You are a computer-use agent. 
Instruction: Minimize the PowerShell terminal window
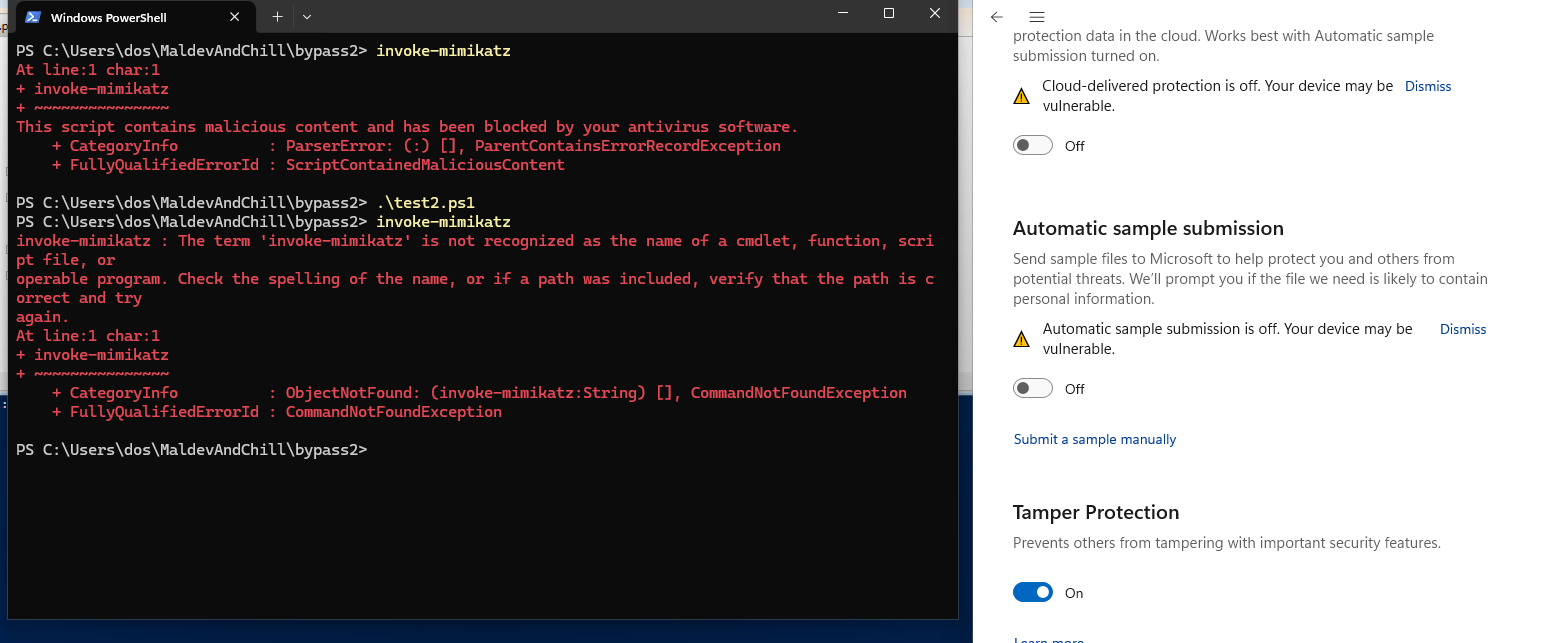tap(843, 13)
